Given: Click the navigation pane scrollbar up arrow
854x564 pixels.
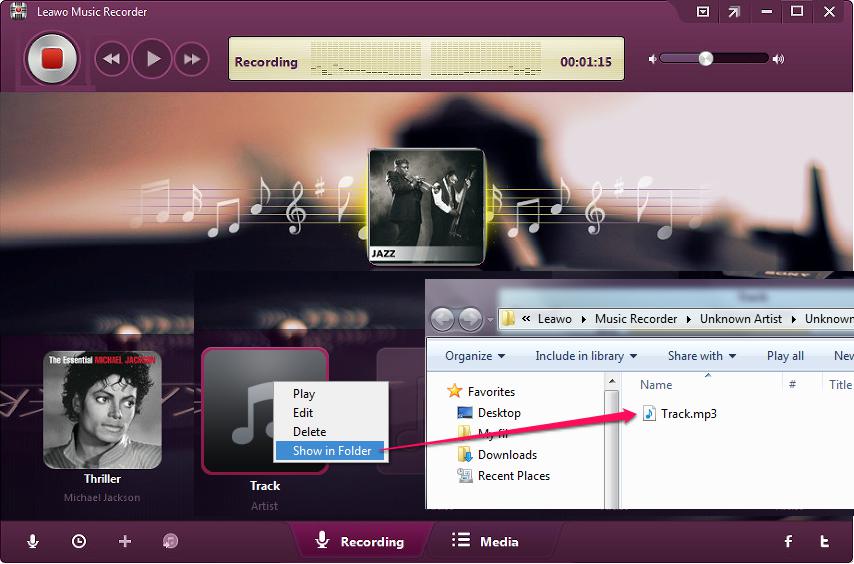Looking at the screenshot, I should [x=612, y=381].
